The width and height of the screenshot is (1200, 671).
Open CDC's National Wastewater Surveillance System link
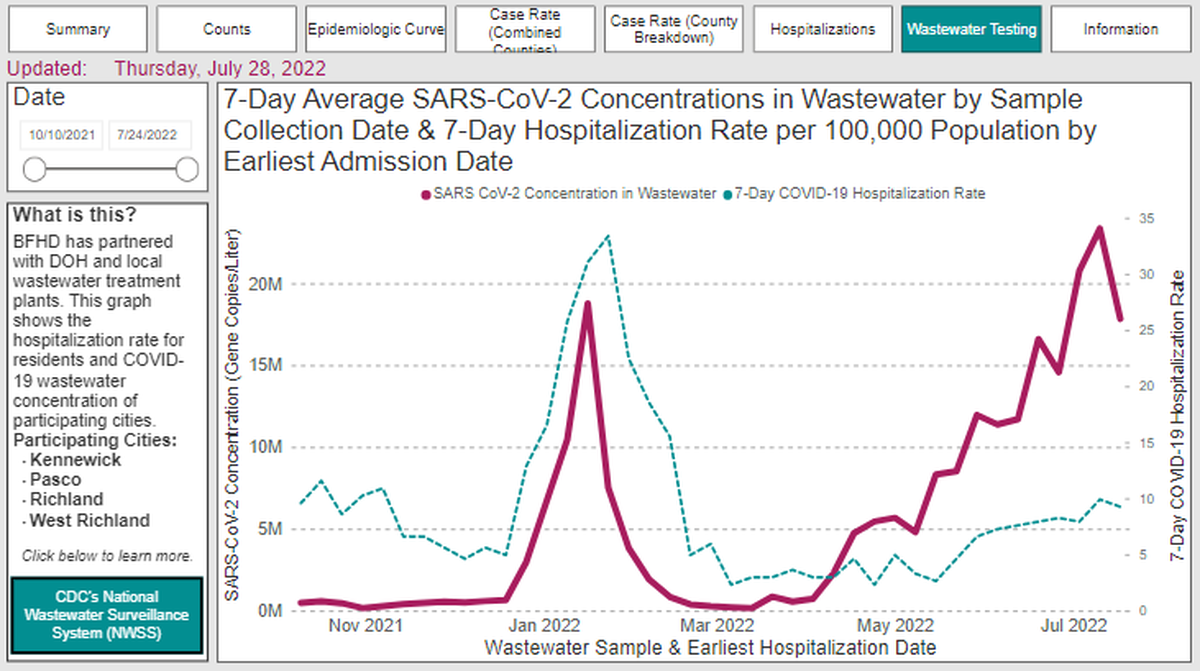[108, 614]
